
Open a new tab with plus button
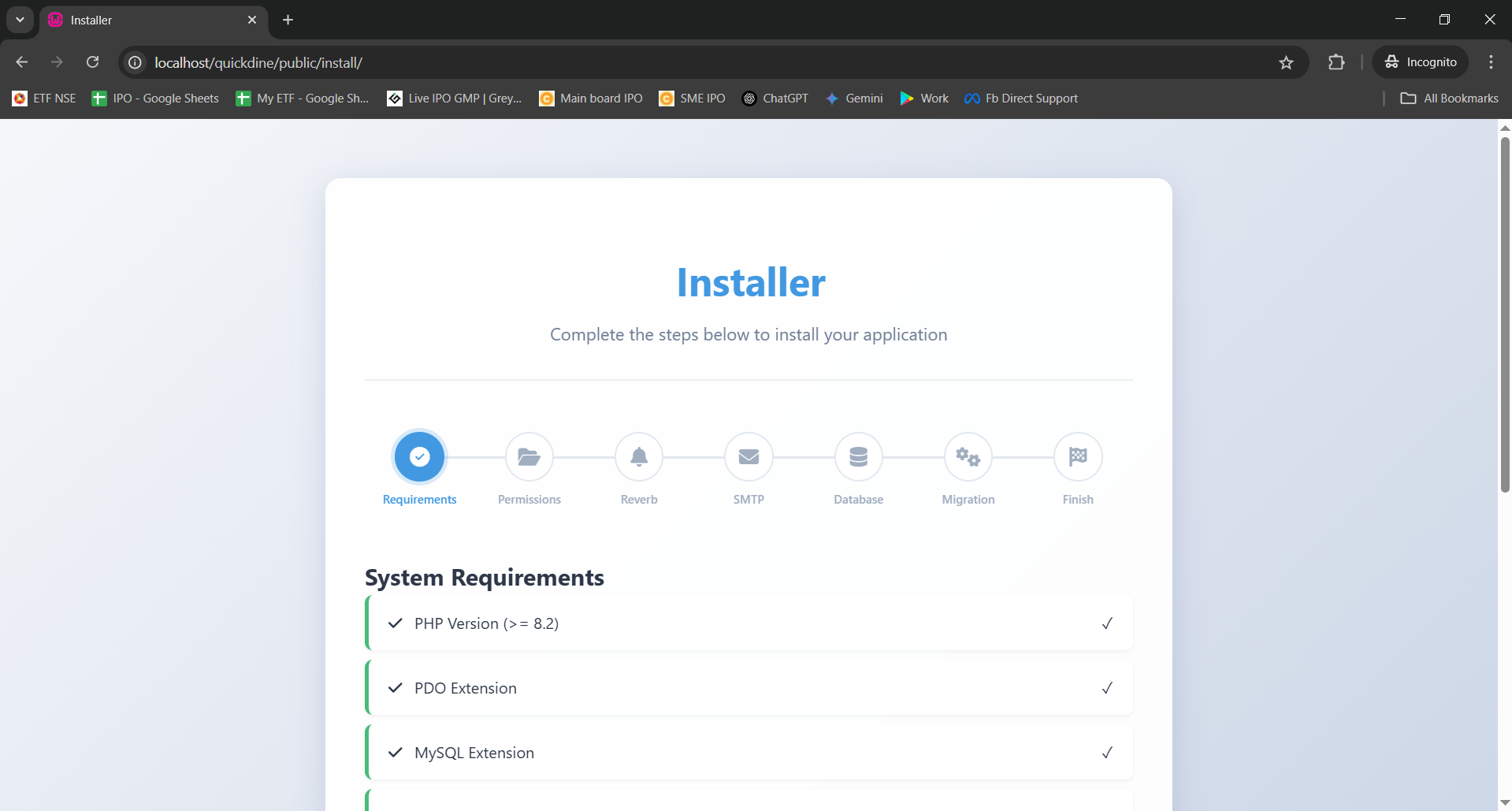click(288, 20)
